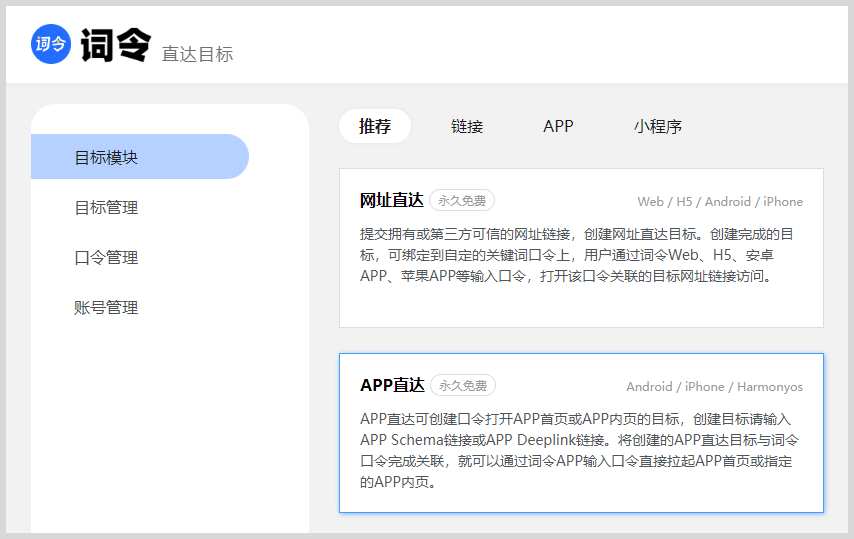Image resolution: width=854 pixels, height=539 pixels.
Task: Click the blue 词令 logo icon
Action: 51,44
